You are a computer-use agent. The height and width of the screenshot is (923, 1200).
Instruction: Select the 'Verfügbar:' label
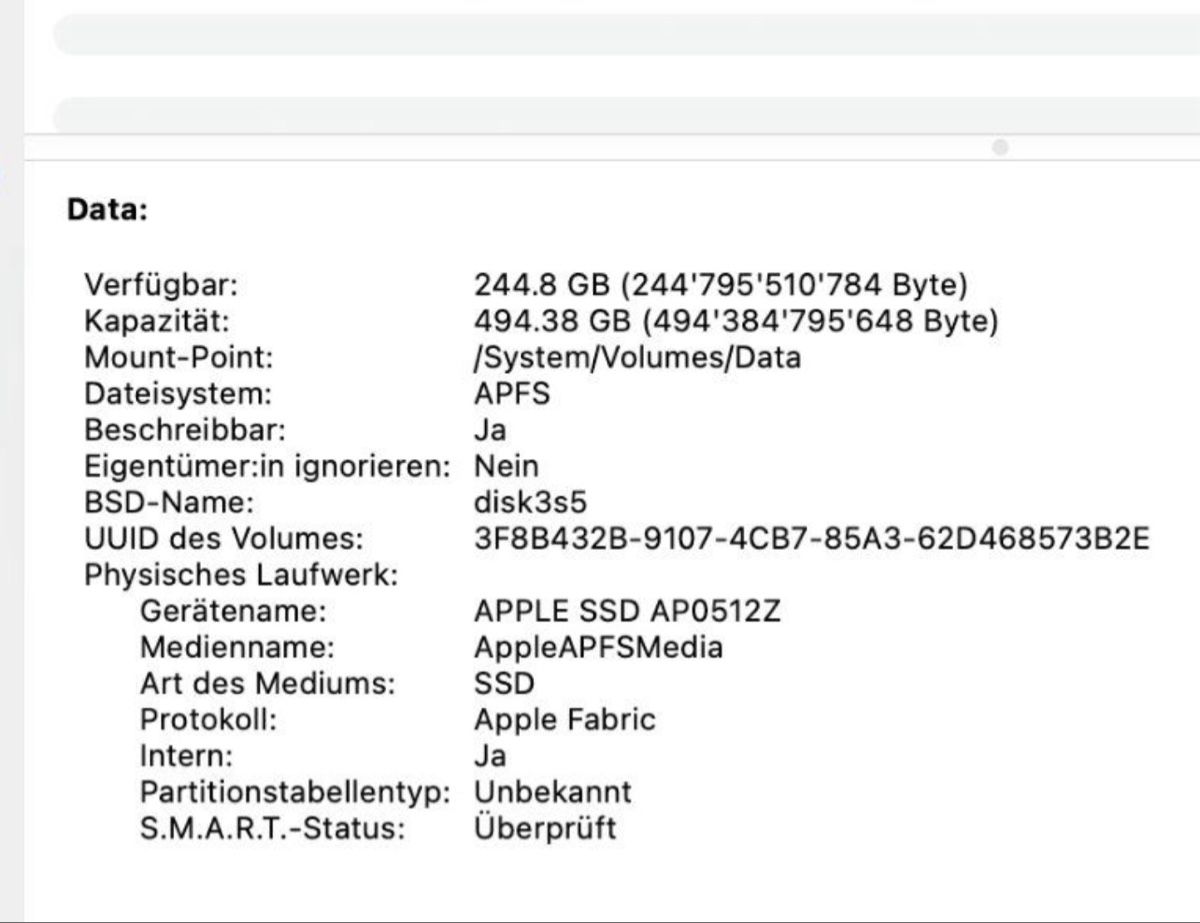pos(161,286)
